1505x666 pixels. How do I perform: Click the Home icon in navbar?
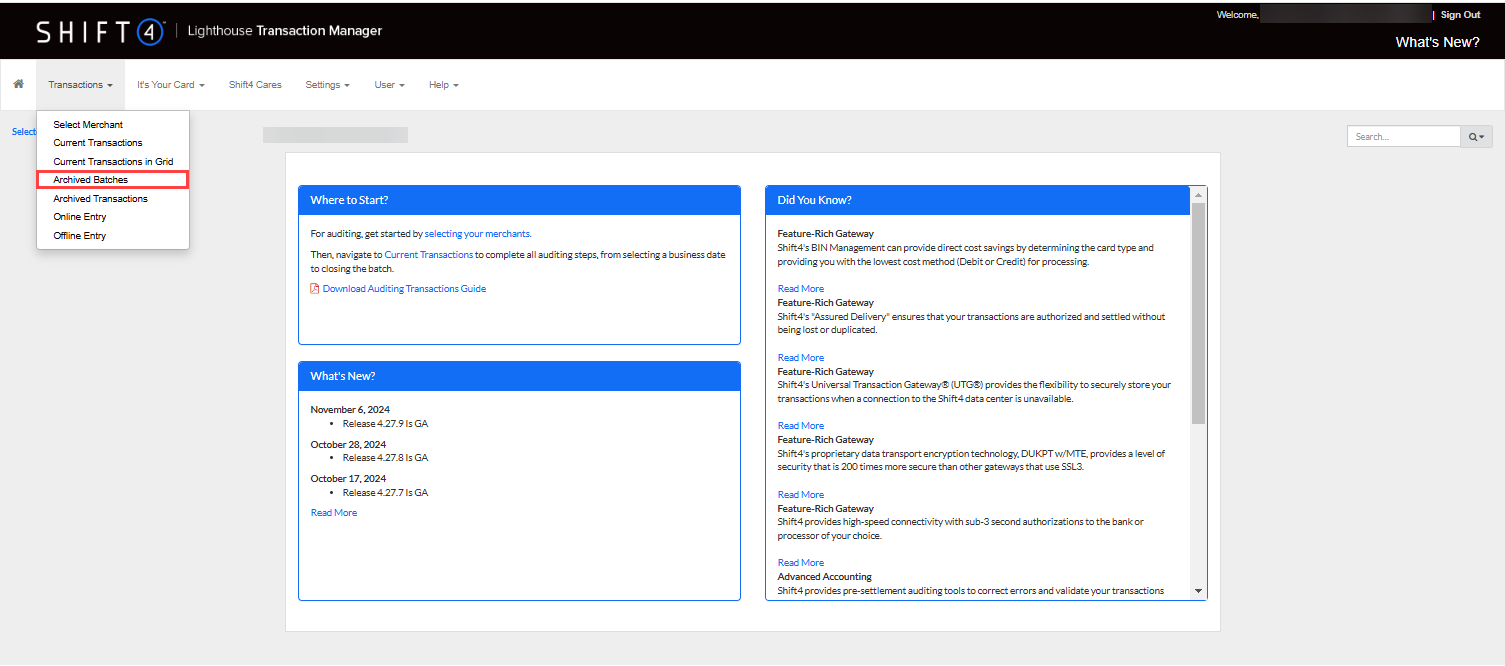(18, 84)
